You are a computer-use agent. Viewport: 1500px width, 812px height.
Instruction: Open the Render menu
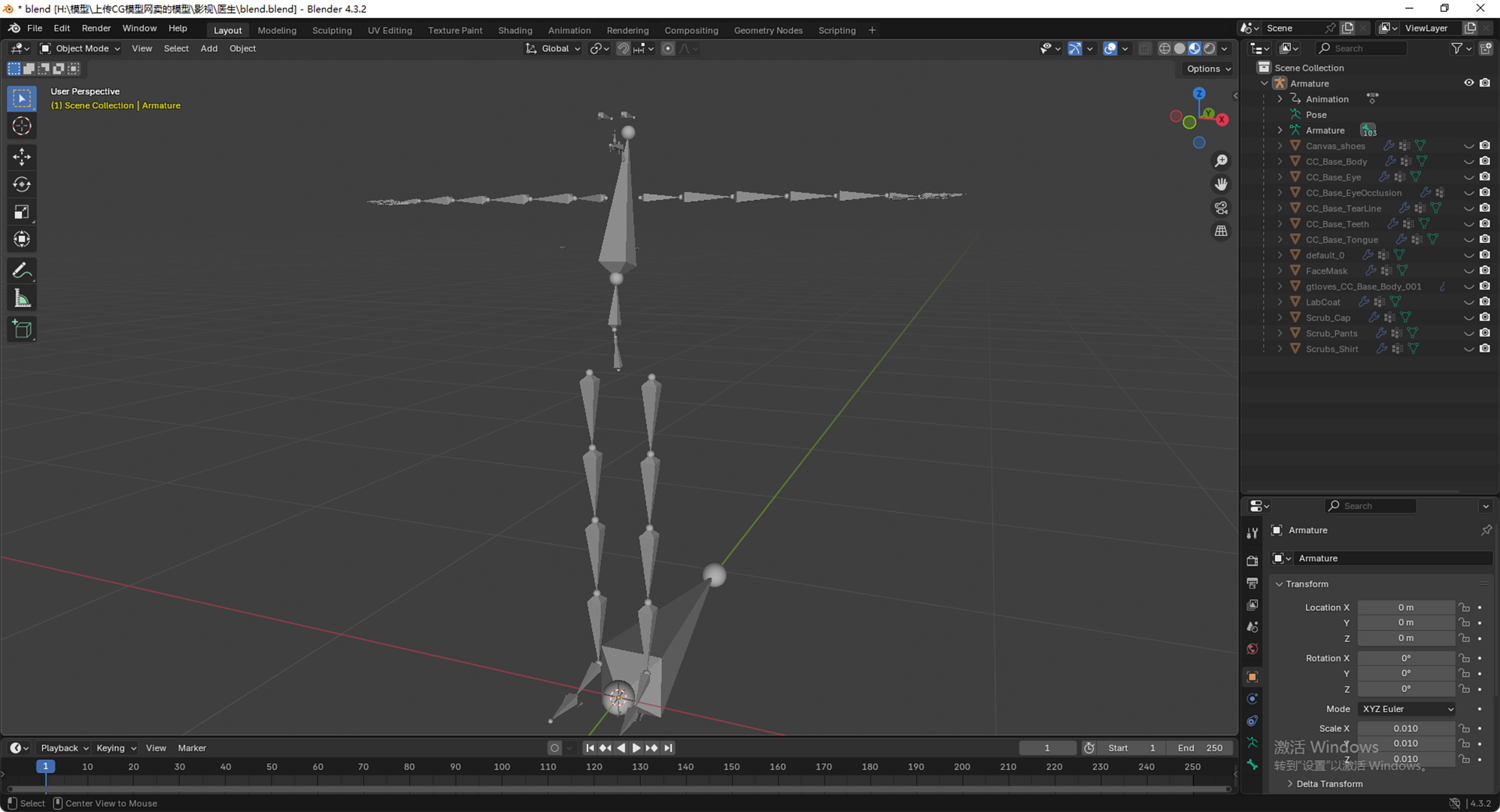(x=96, y=29)
